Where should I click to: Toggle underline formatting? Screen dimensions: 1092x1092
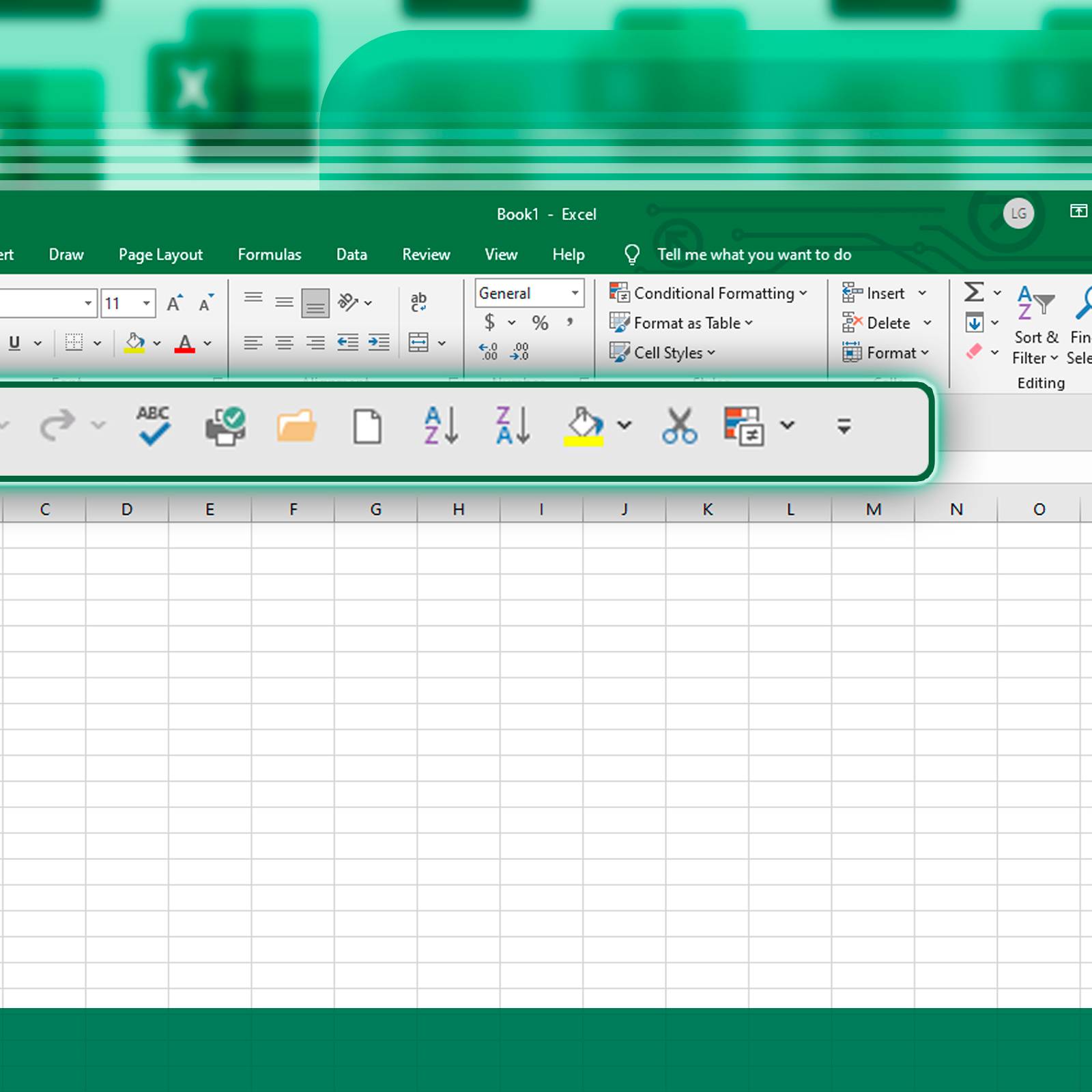click(14, 343)
